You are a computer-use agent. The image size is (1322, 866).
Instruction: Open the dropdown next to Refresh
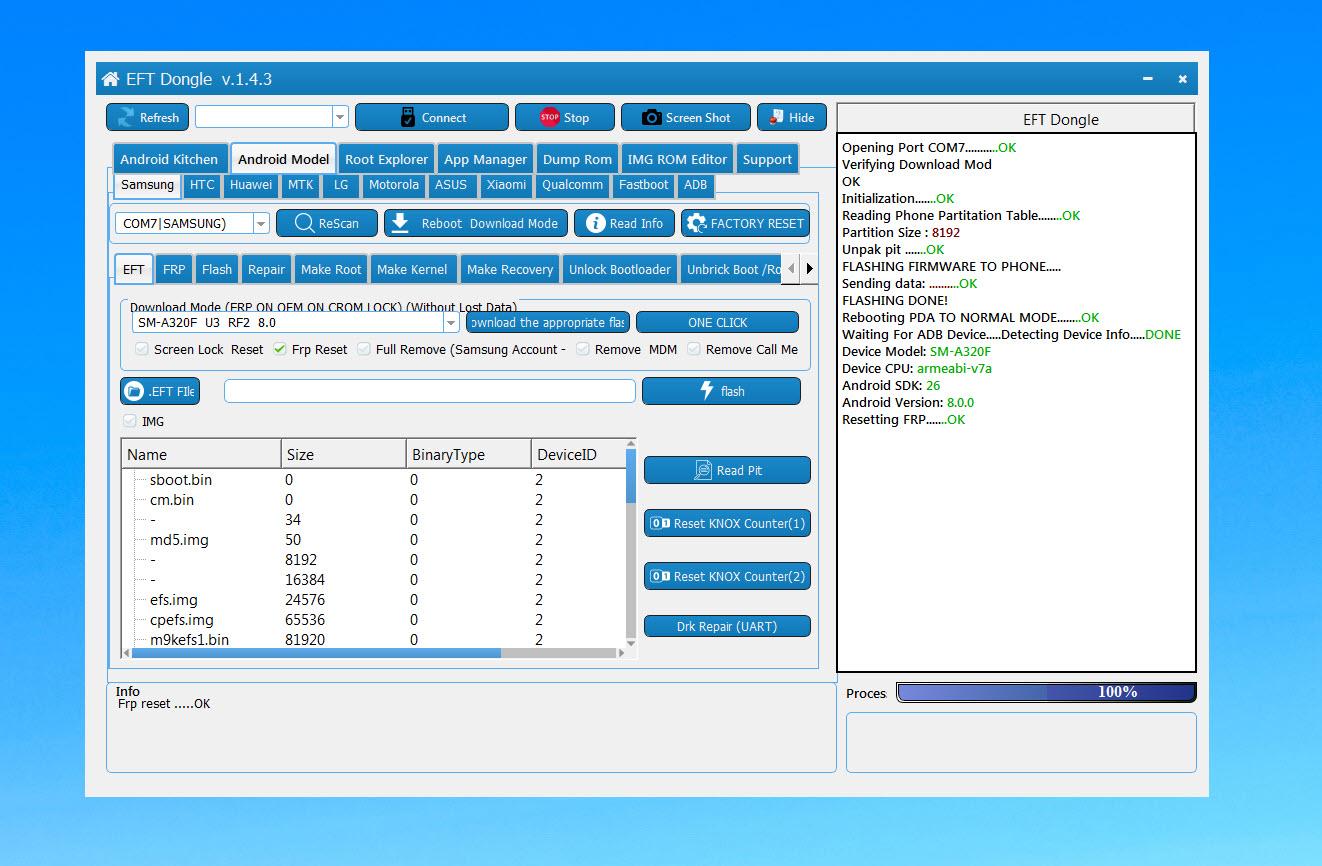[340, 117]
